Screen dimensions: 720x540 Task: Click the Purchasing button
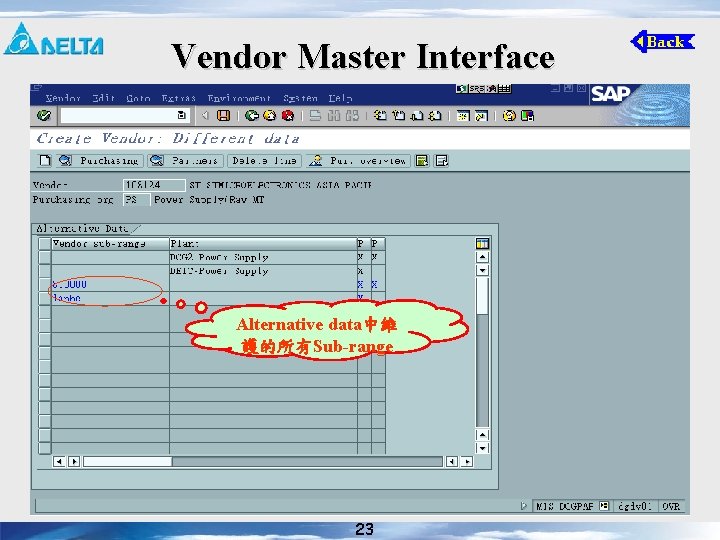click(x=101, y=161)
